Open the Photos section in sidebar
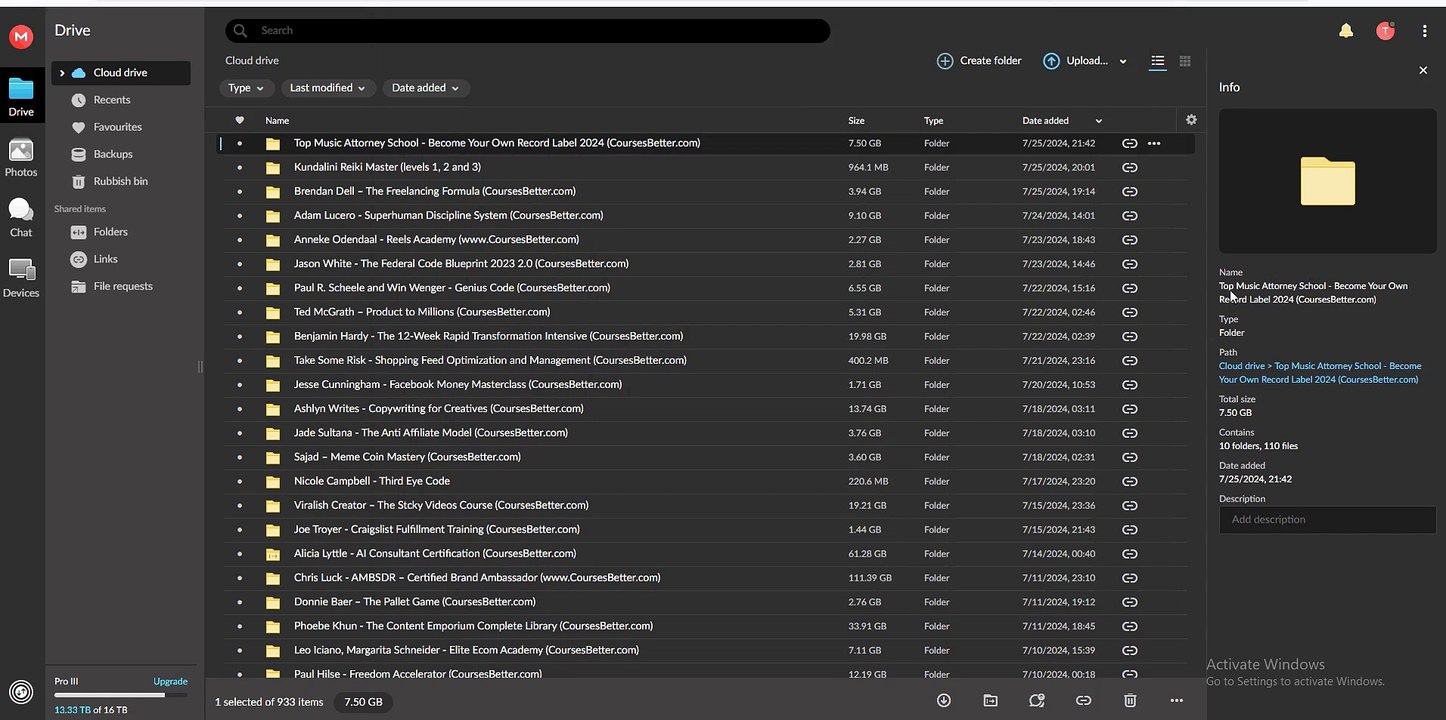Viewport: 1446px width, 720px height. coord(21,158)
